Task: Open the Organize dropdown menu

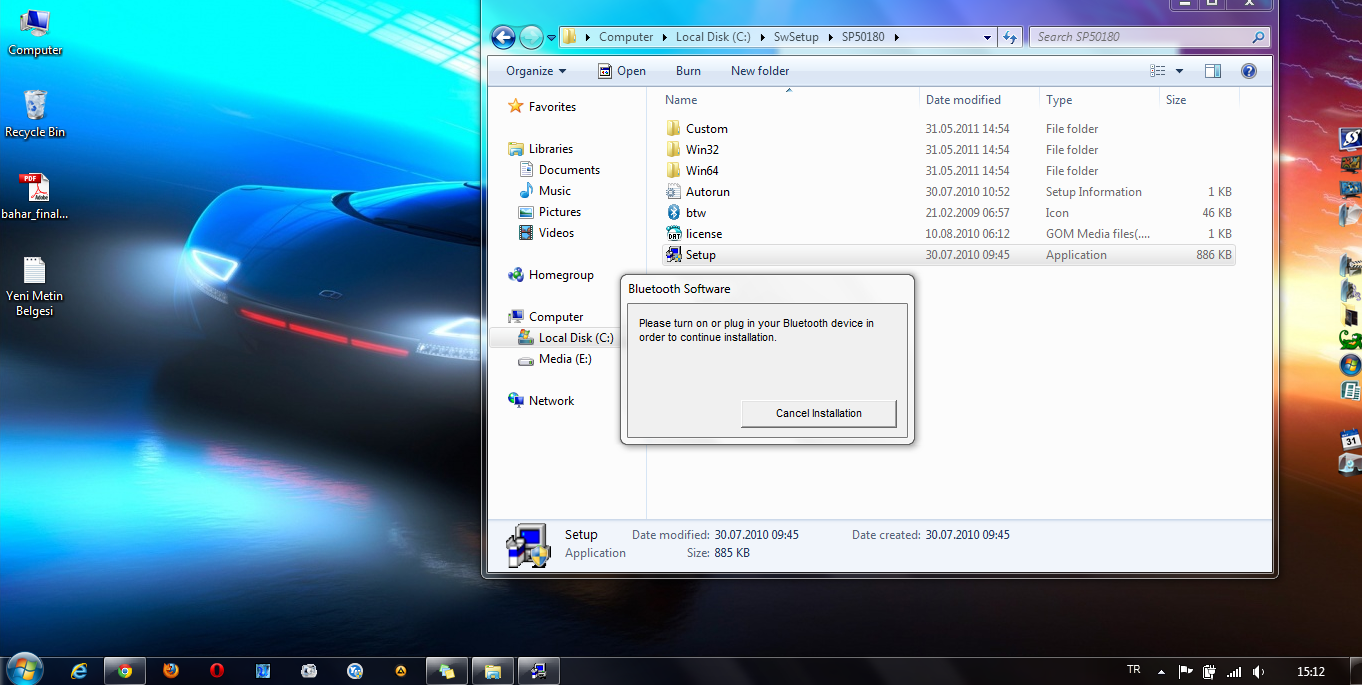Action: 536,70
